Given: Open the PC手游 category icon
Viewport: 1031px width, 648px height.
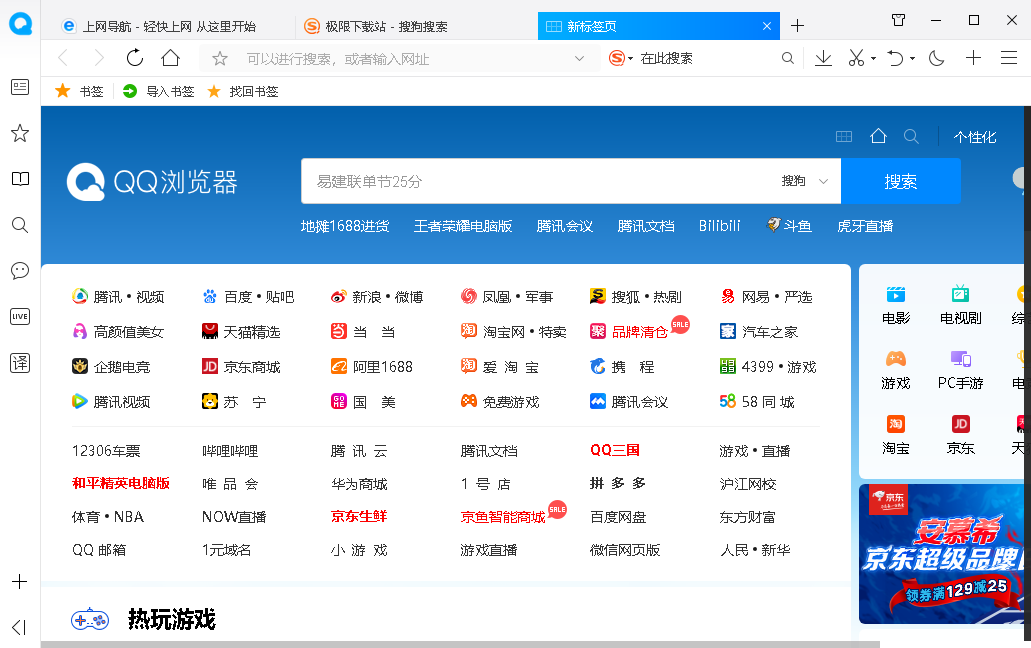Looking at the screenshot, I should coord(961,370).
